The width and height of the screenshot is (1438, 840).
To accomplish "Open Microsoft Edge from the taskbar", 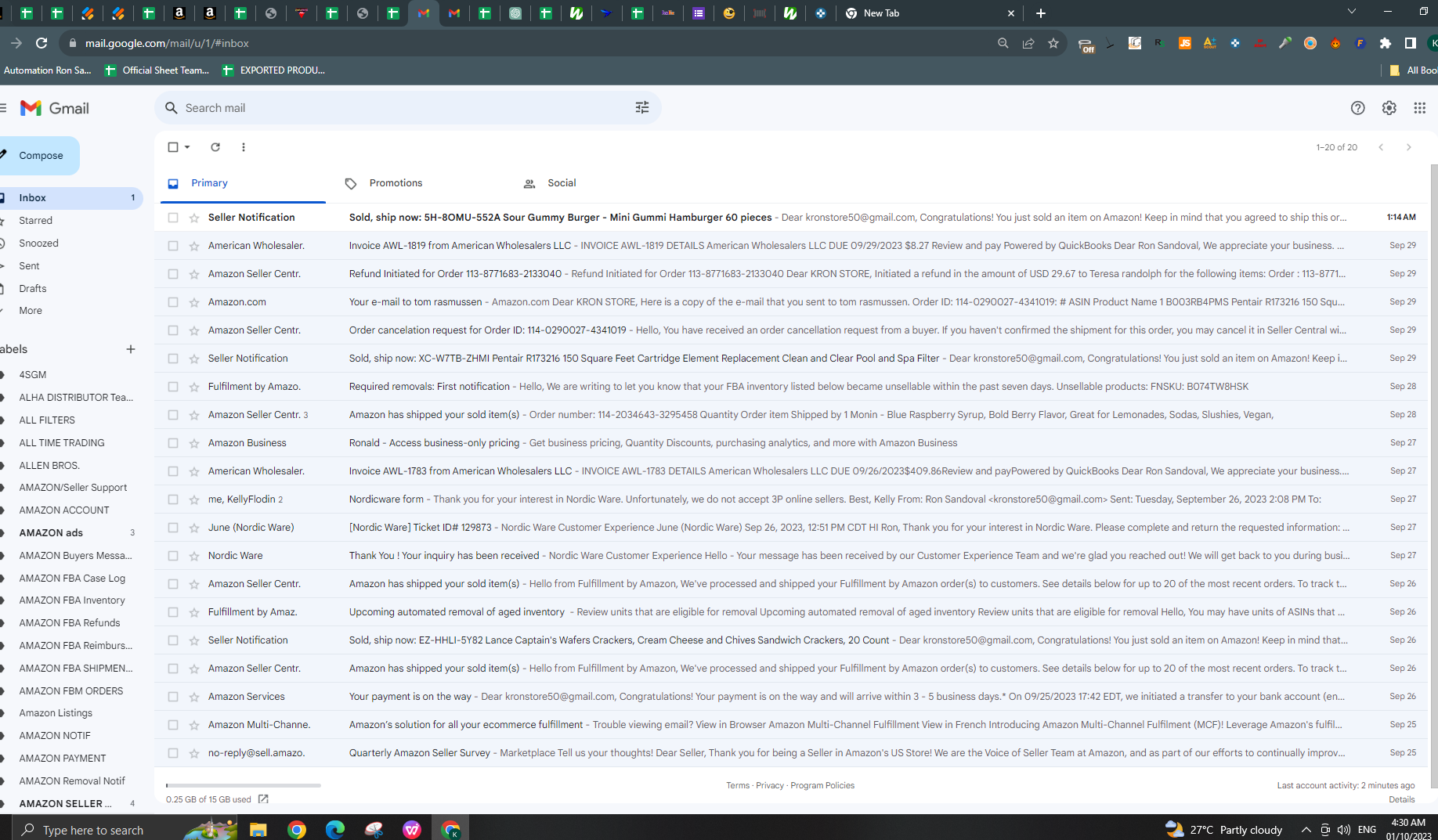I will (335, 829).
